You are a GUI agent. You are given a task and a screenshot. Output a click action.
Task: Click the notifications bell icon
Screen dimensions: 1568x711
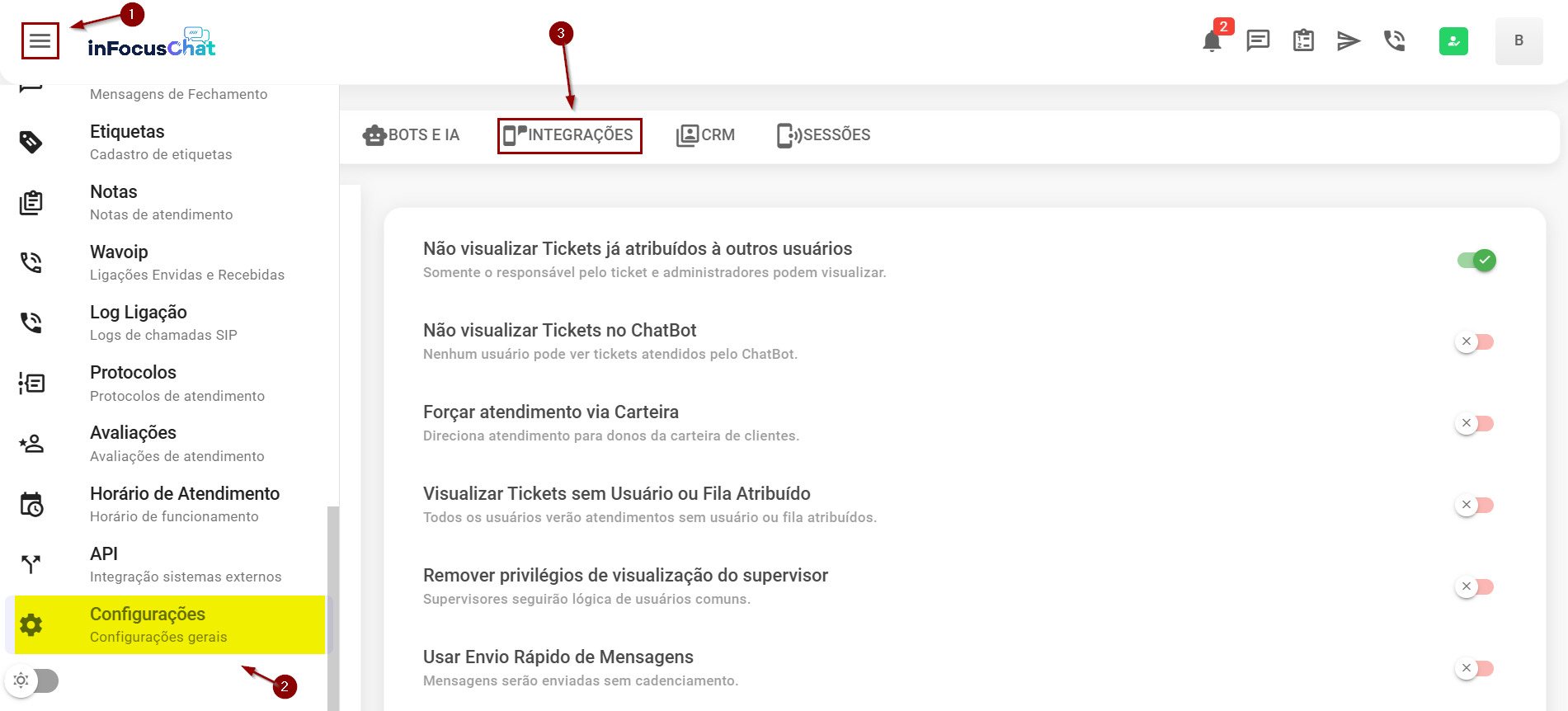tap(1212, 41)
